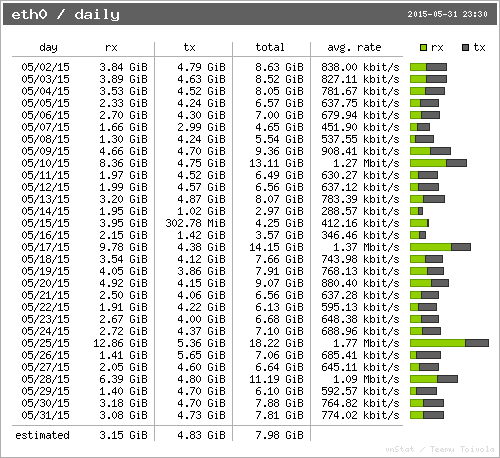Click the timestamp 2015-05-31 23:30

coord(447,14)
